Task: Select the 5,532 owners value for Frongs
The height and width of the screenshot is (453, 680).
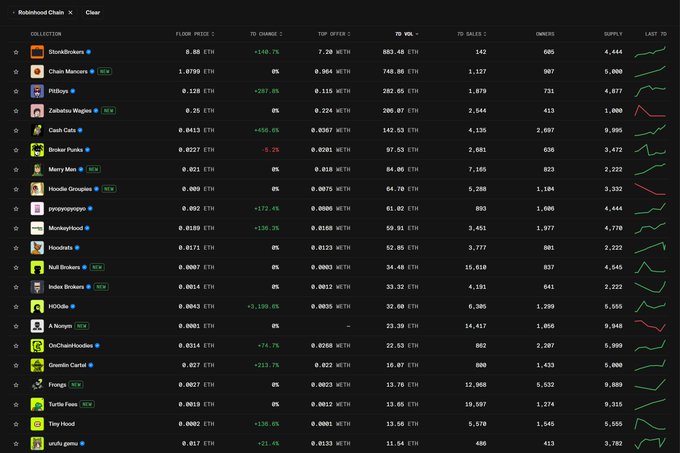Action: coord(545,385)
